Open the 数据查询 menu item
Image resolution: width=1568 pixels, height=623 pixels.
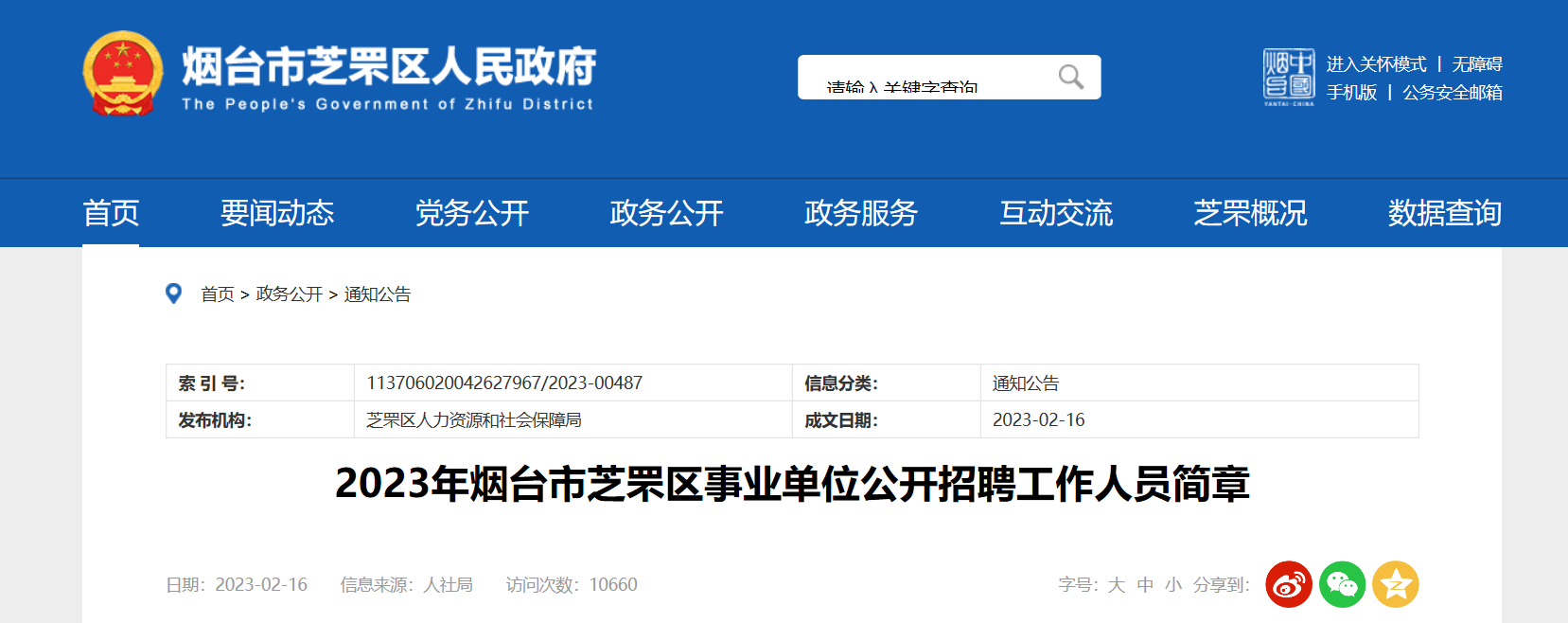(x=1444, y=213)
